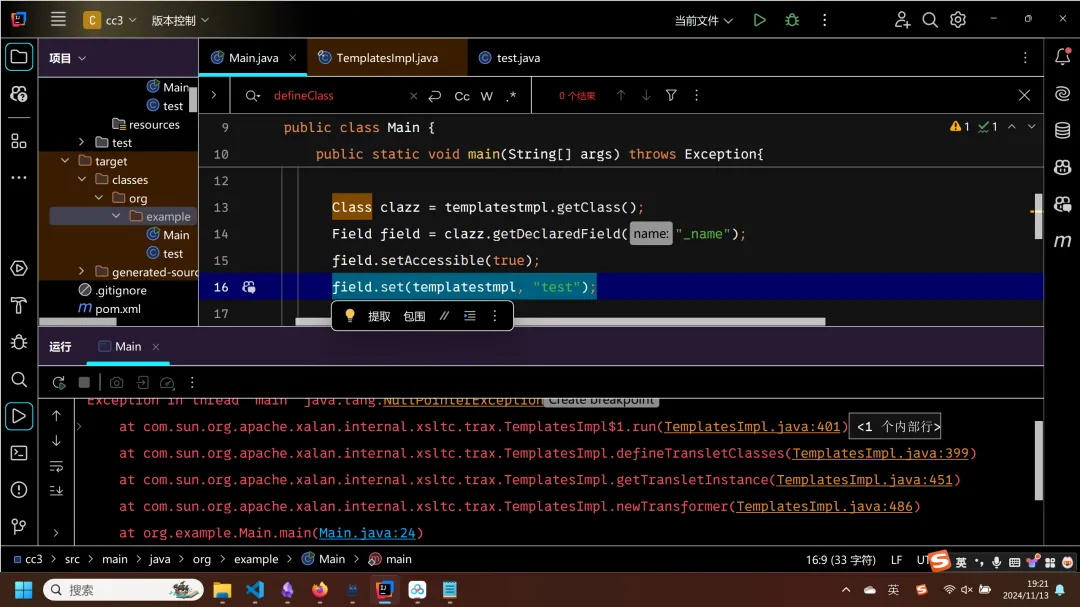Toggle match case Cc in find bar
Screen dimensions: 1080x607
tap(461, 96)
